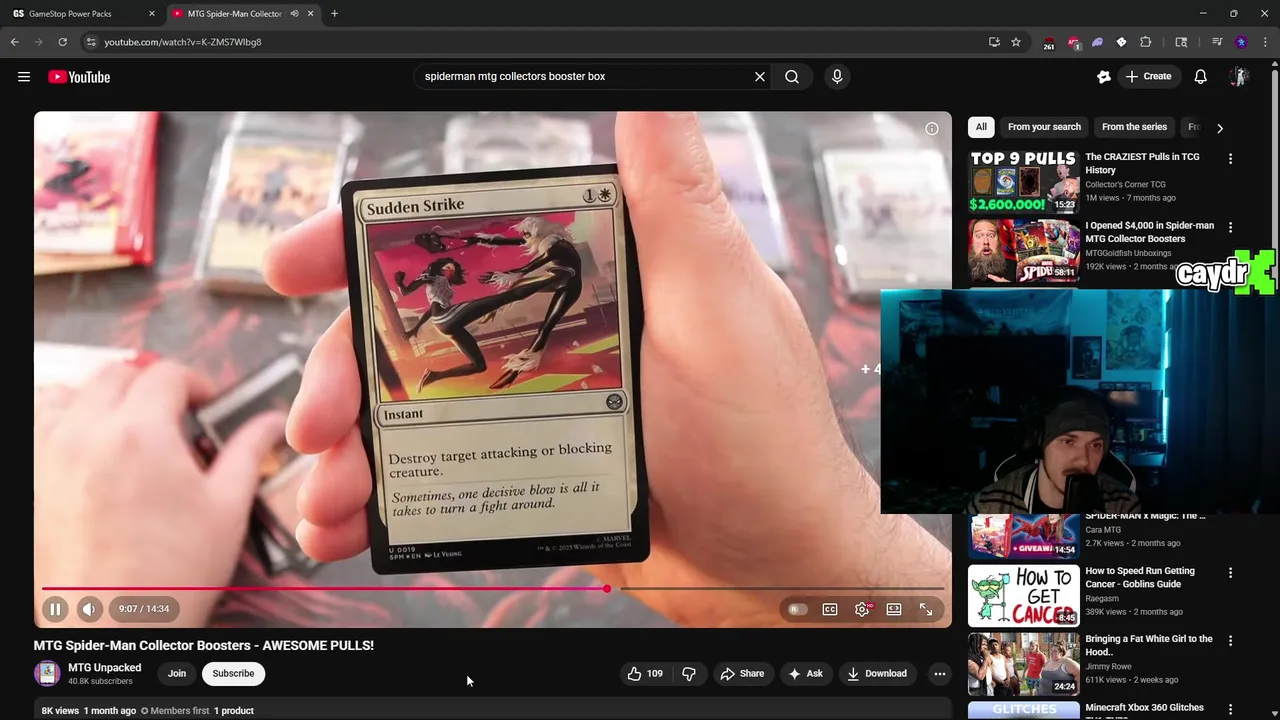
Task: View site information icon in address bar
Action: (x=91, y=42)
